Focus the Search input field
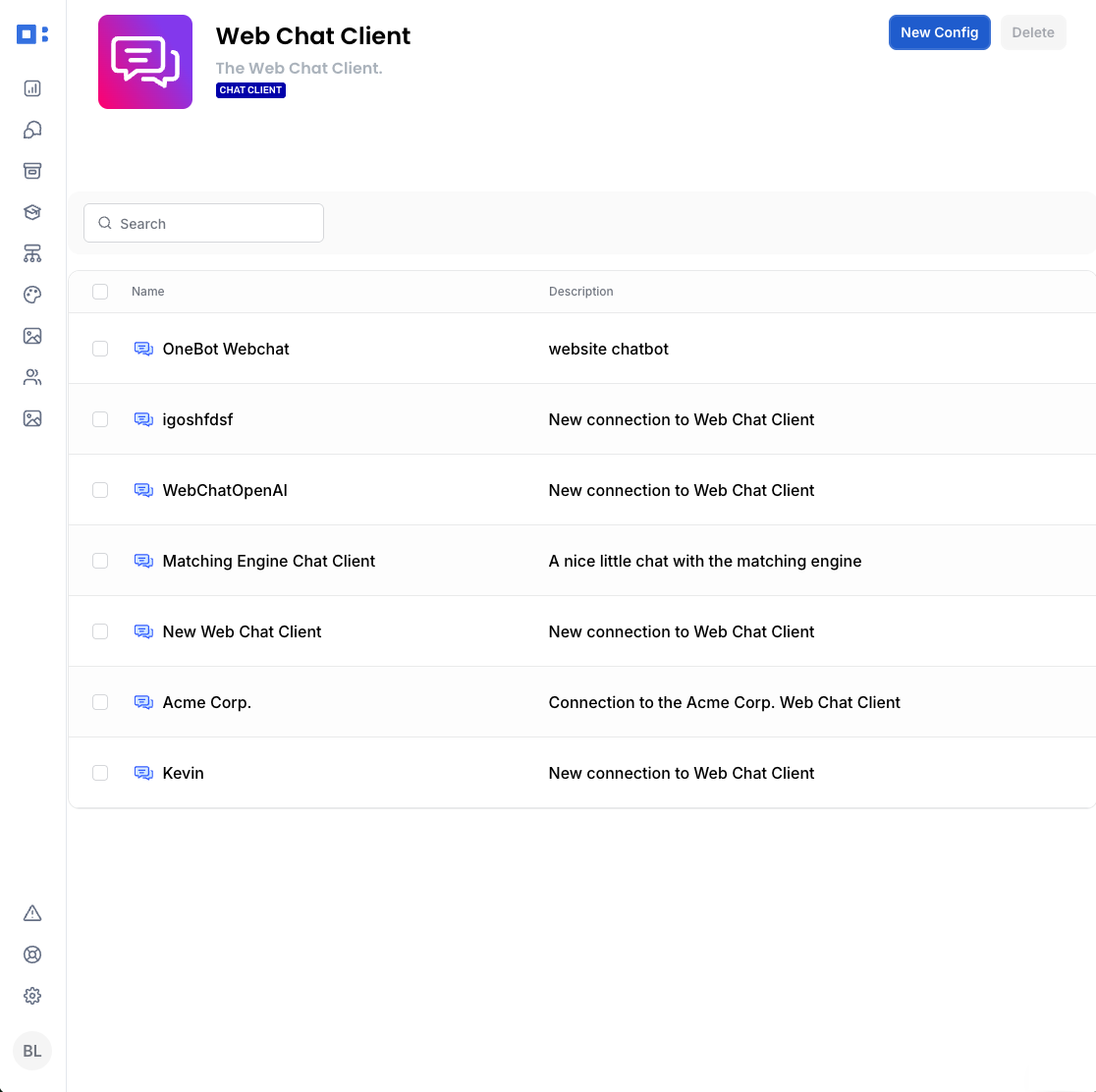The width and height of the screenshot is (1096, 1092). tap(203, 223)
